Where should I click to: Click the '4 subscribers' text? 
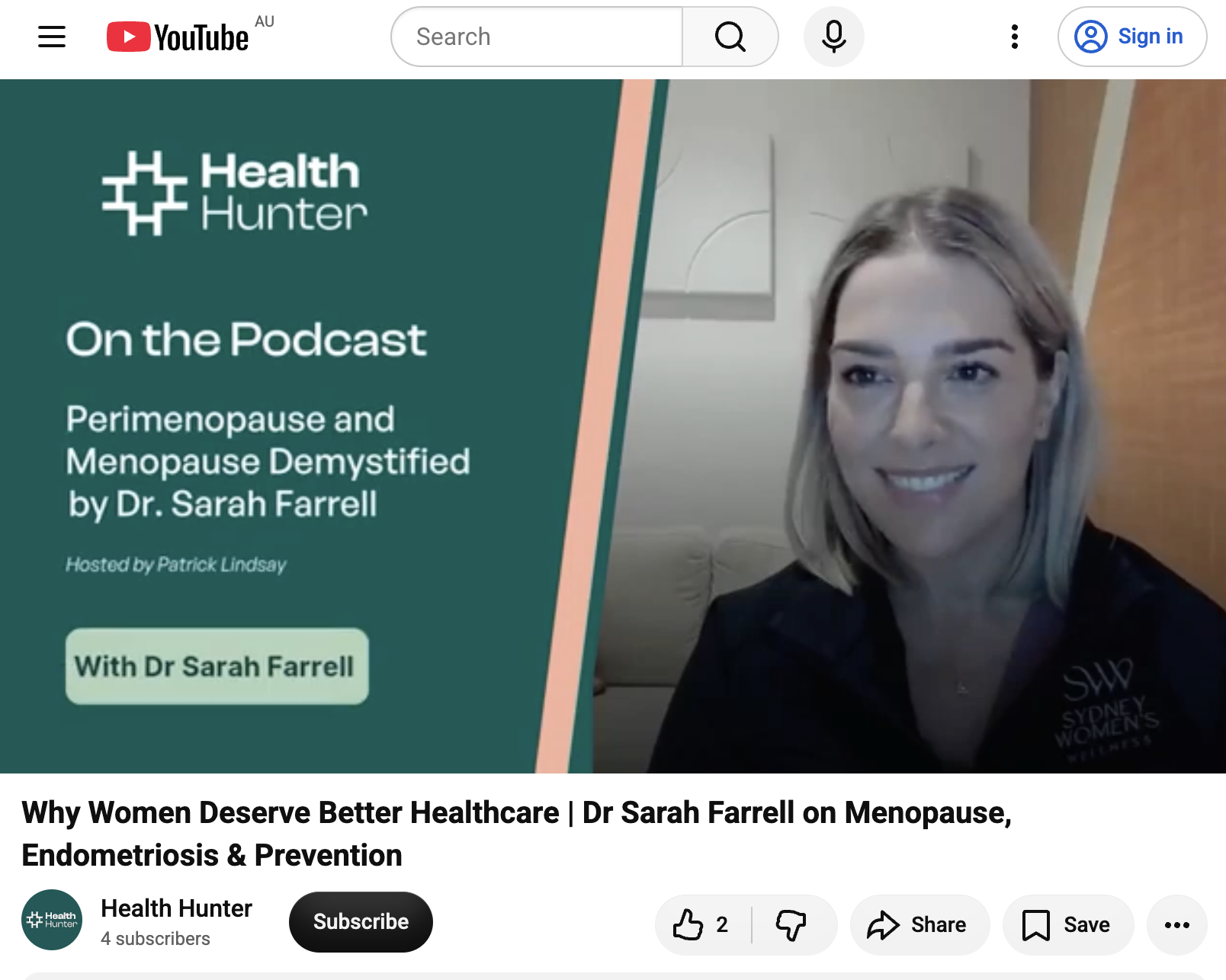point(156,939)
